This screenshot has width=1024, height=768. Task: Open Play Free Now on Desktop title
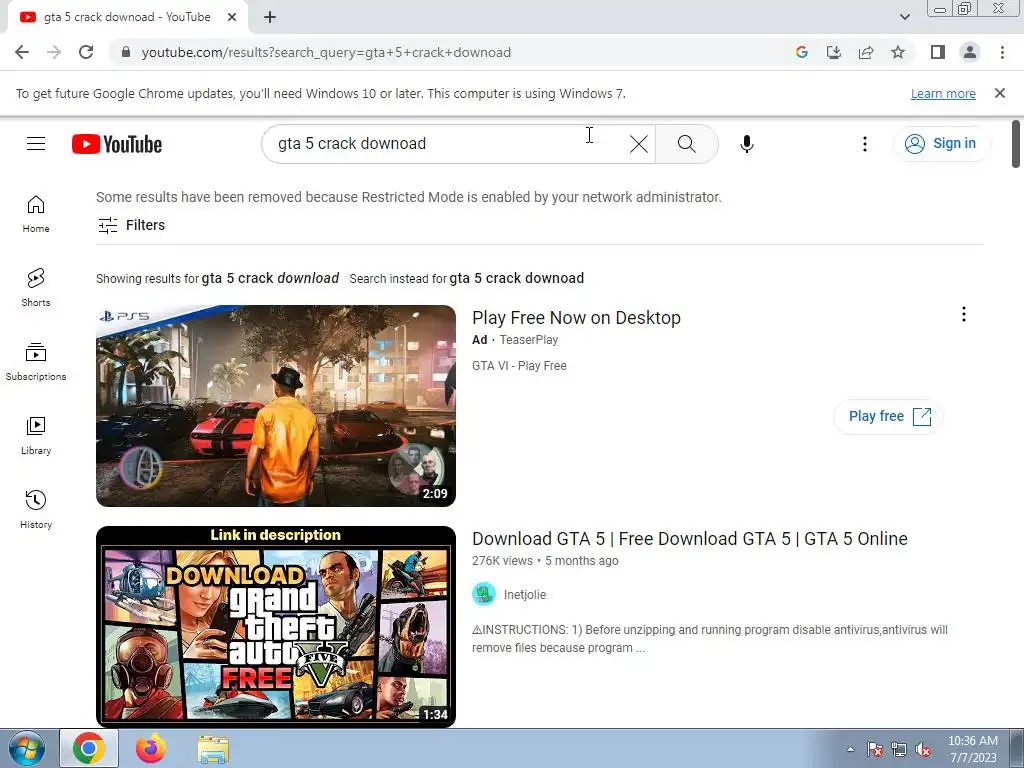576,318
